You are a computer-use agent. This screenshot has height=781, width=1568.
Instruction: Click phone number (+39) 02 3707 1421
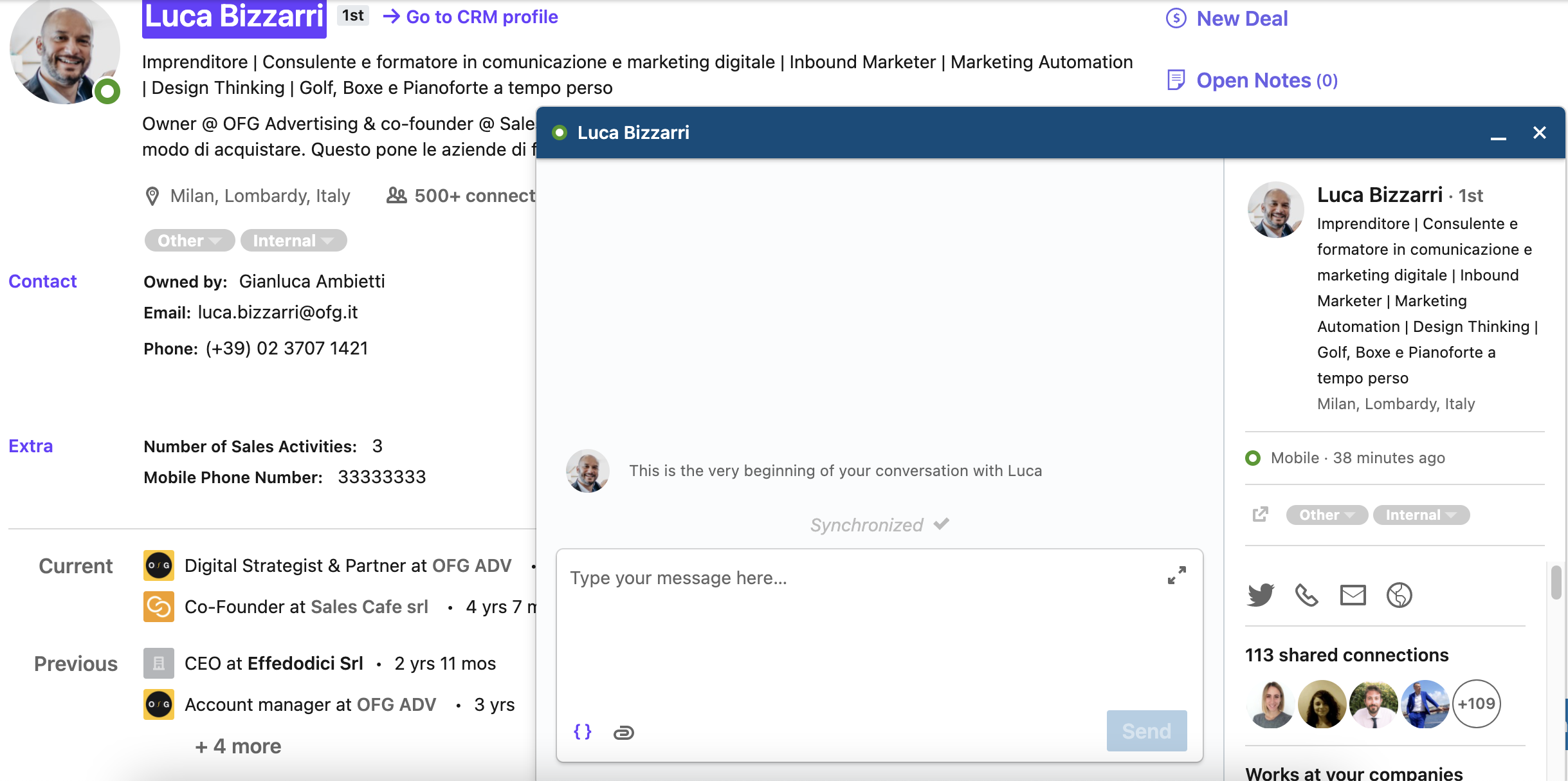pyautogui.click(x=287, y=348)
